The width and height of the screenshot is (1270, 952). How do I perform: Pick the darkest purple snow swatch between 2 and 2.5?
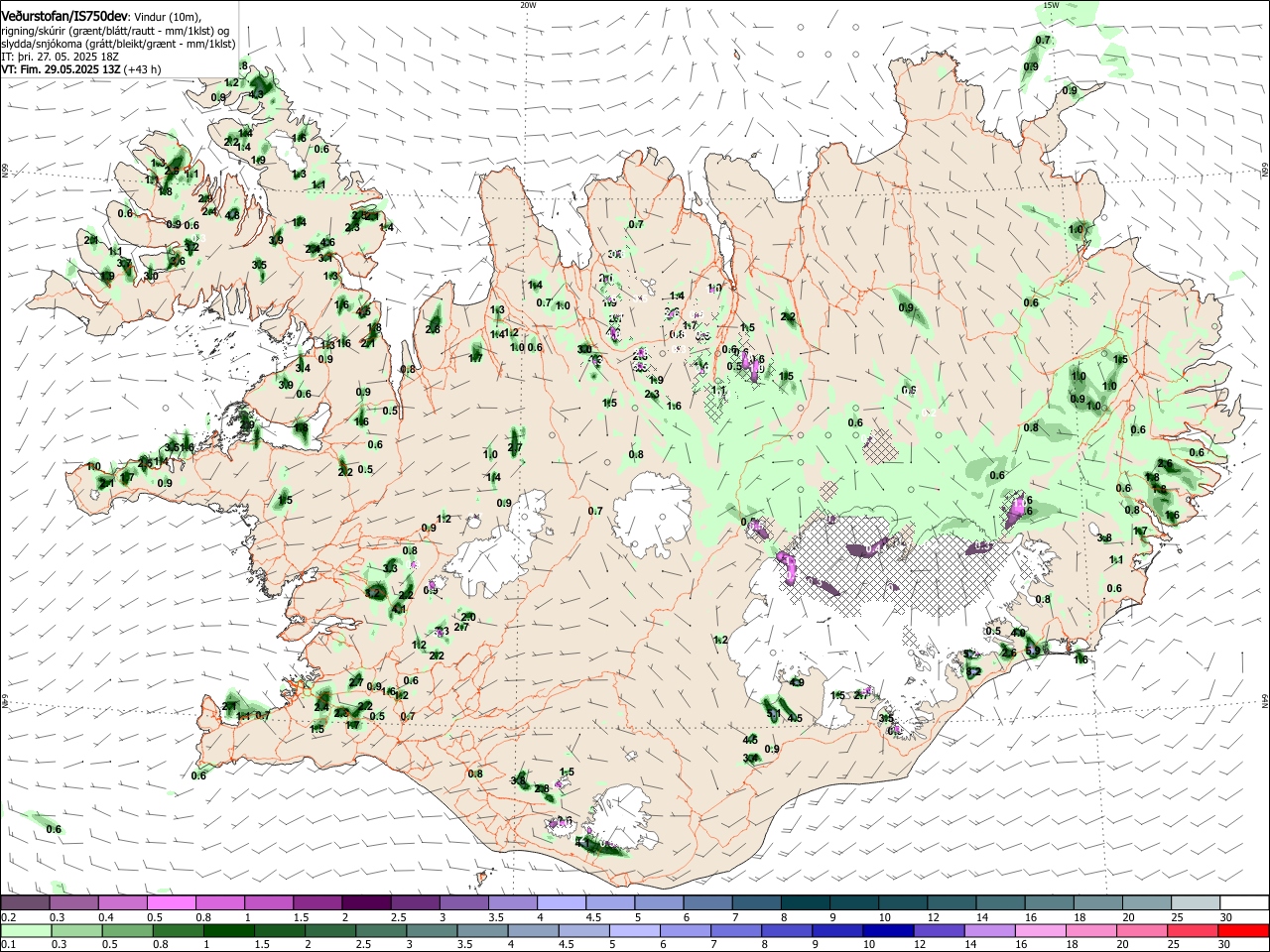pyautogui.click(x=366, y=903)
